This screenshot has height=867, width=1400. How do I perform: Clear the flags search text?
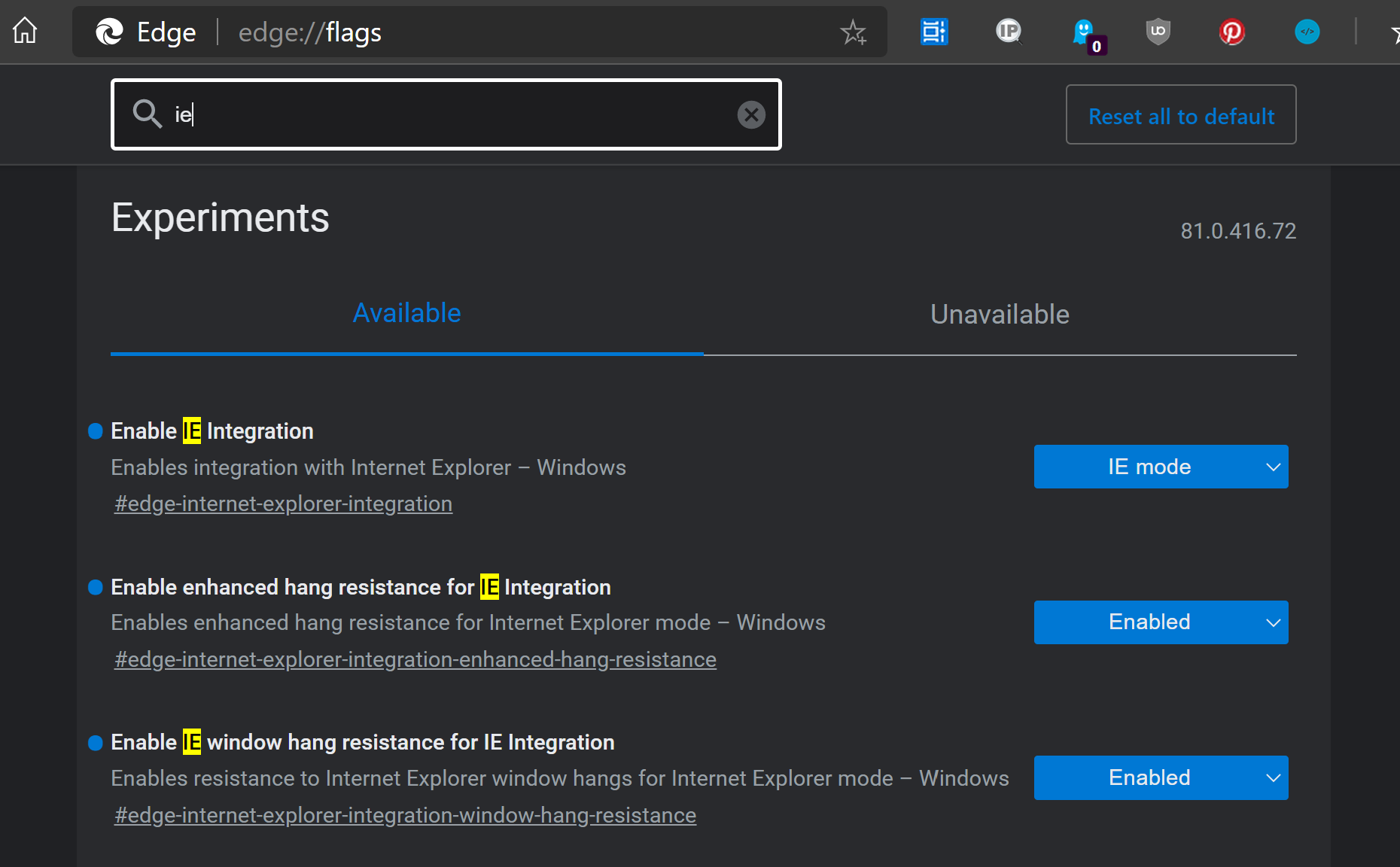tap(750, 114)
